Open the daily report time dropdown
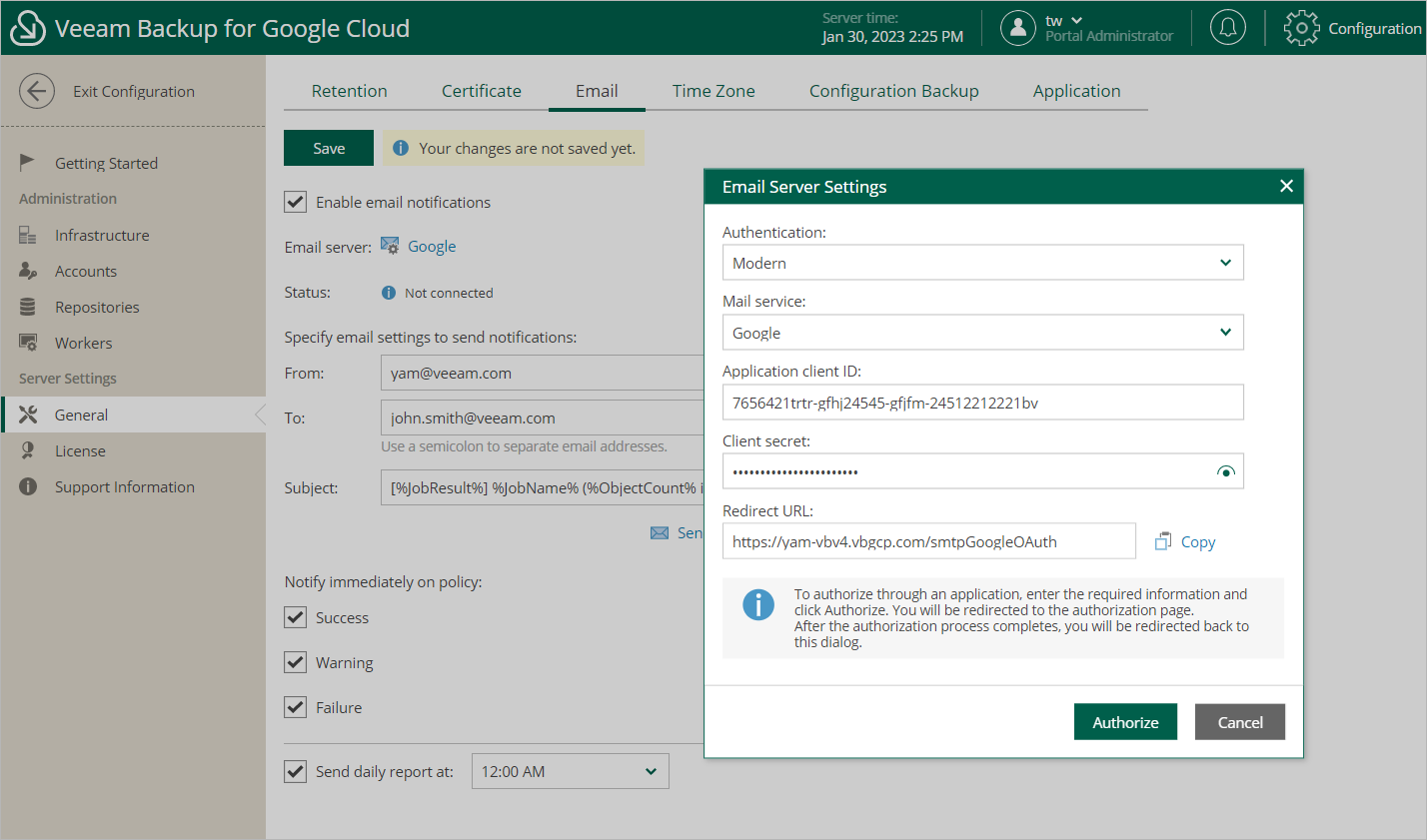Viewport: 1427px width, 840px height. (x=570, y=771)
